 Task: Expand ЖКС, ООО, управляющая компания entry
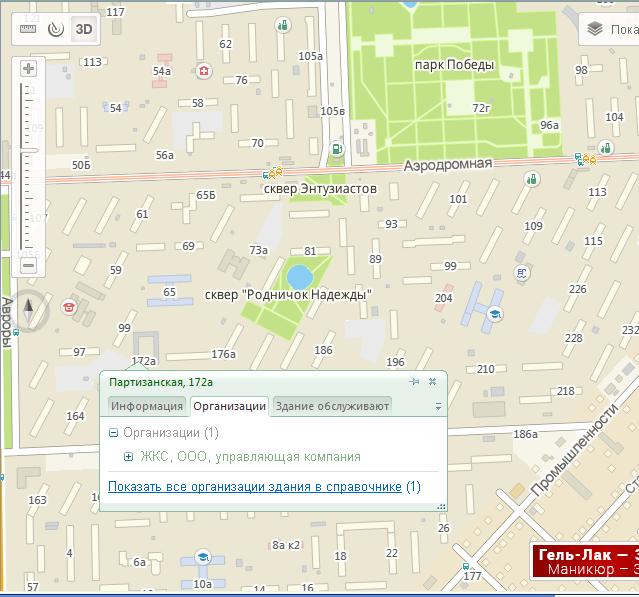pos(128,457)
